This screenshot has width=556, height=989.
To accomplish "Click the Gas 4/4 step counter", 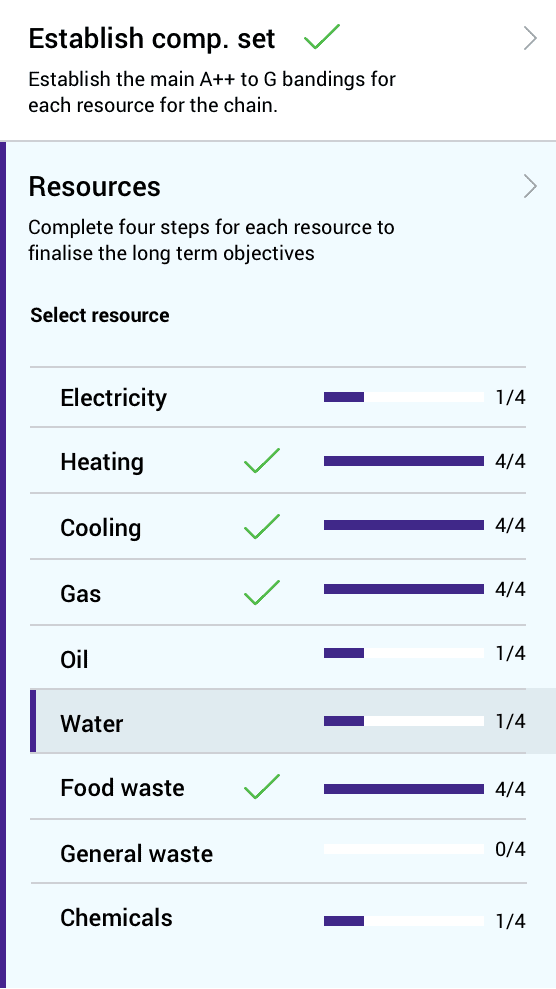I will [x=511, y=590].
